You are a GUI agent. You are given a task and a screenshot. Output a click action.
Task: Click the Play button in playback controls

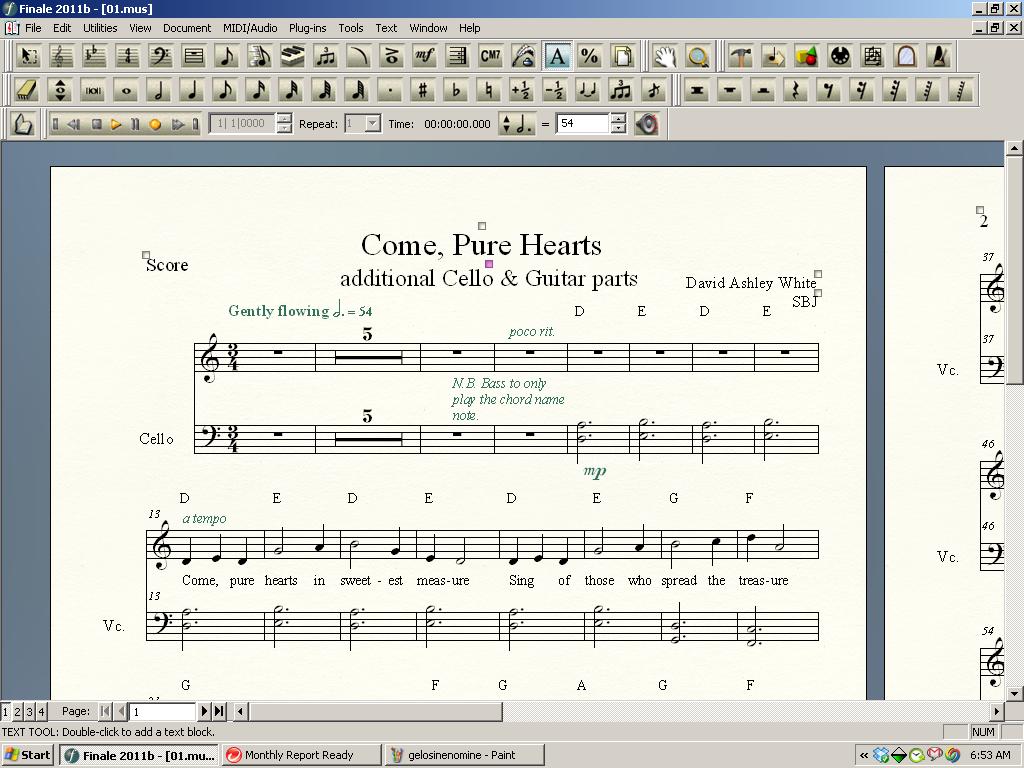click(x=116, y=124)
